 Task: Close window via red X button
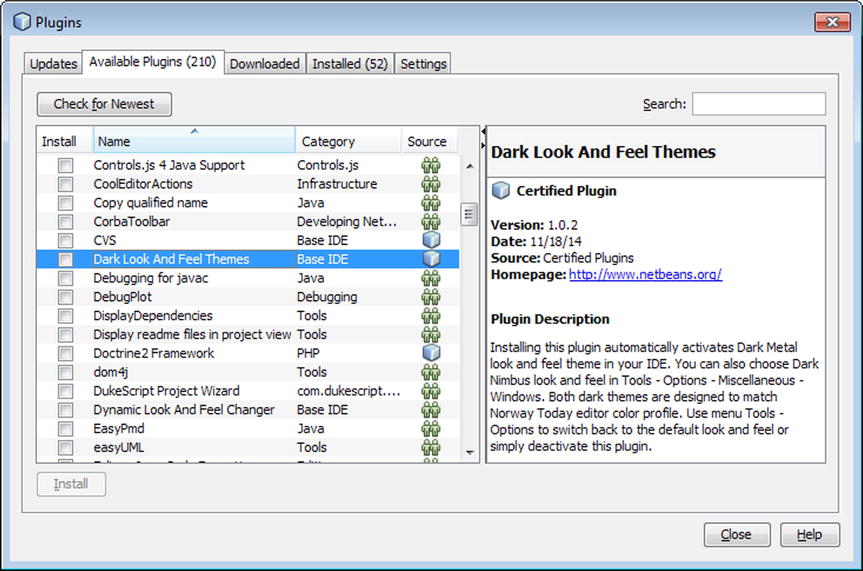tap(832, 22)
